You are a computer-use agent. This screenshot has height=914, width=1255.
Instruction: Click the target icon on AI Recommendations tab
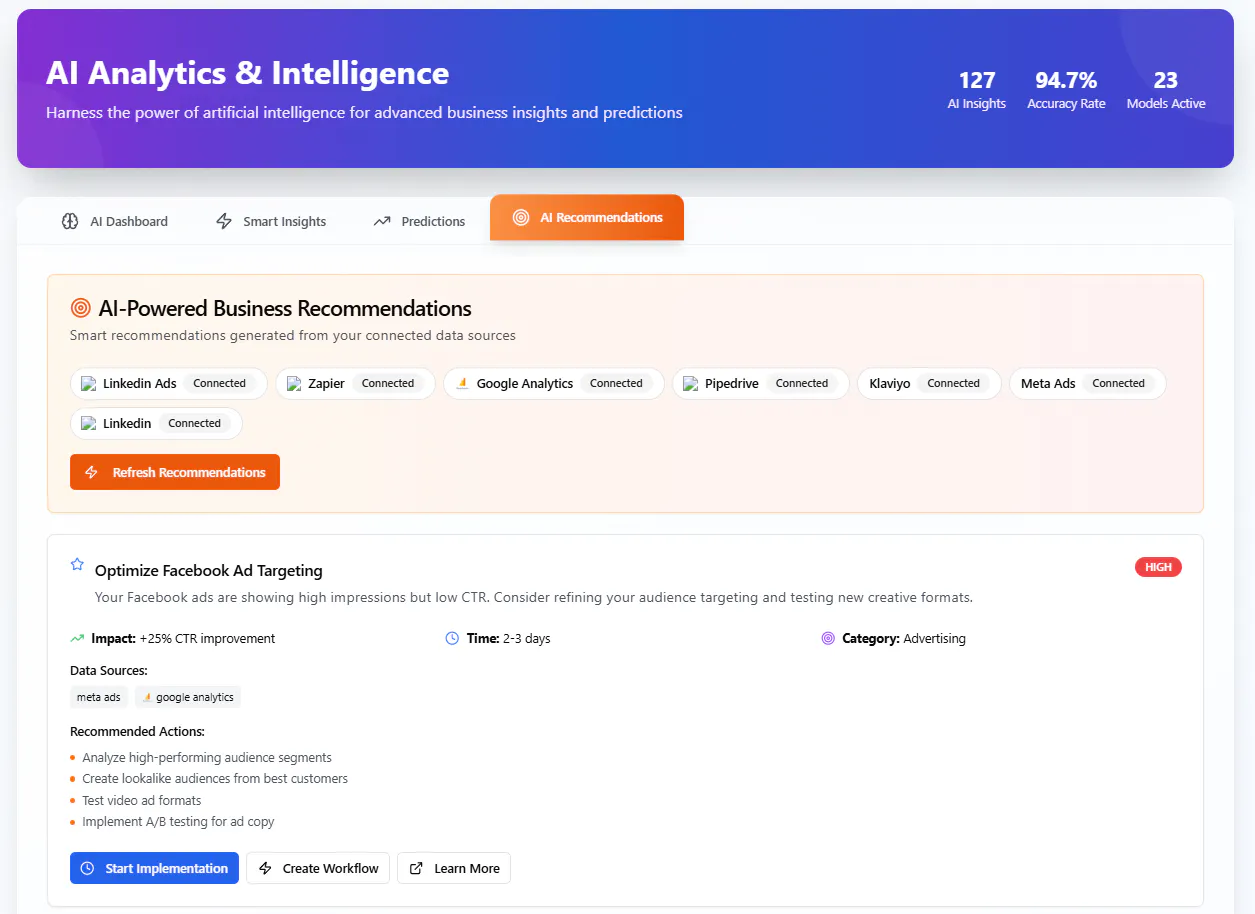tap(521, 217)
